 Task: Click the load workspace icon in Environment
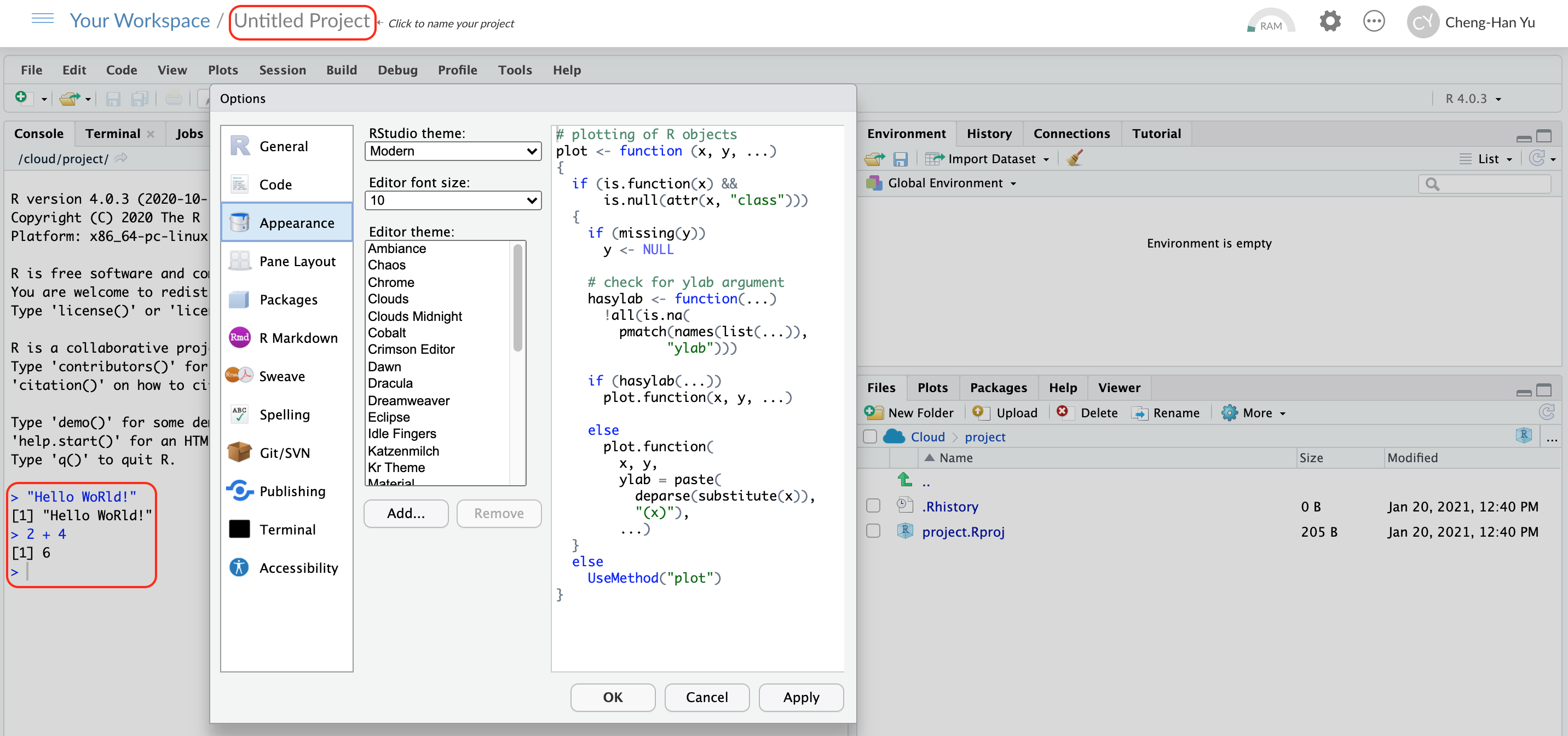pos(874,159)
